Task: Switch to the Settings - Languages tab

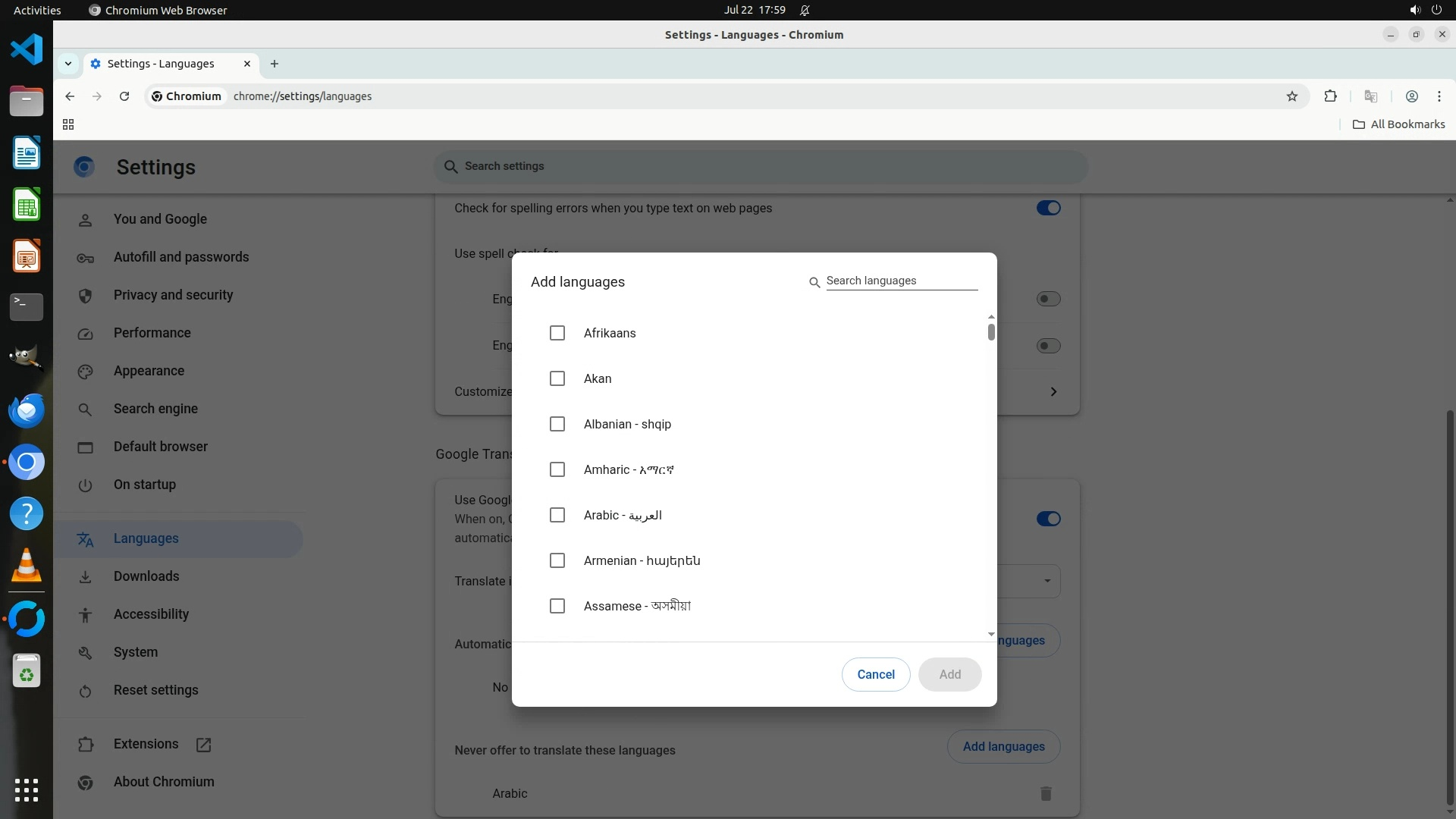Action: tap(161, 64)
